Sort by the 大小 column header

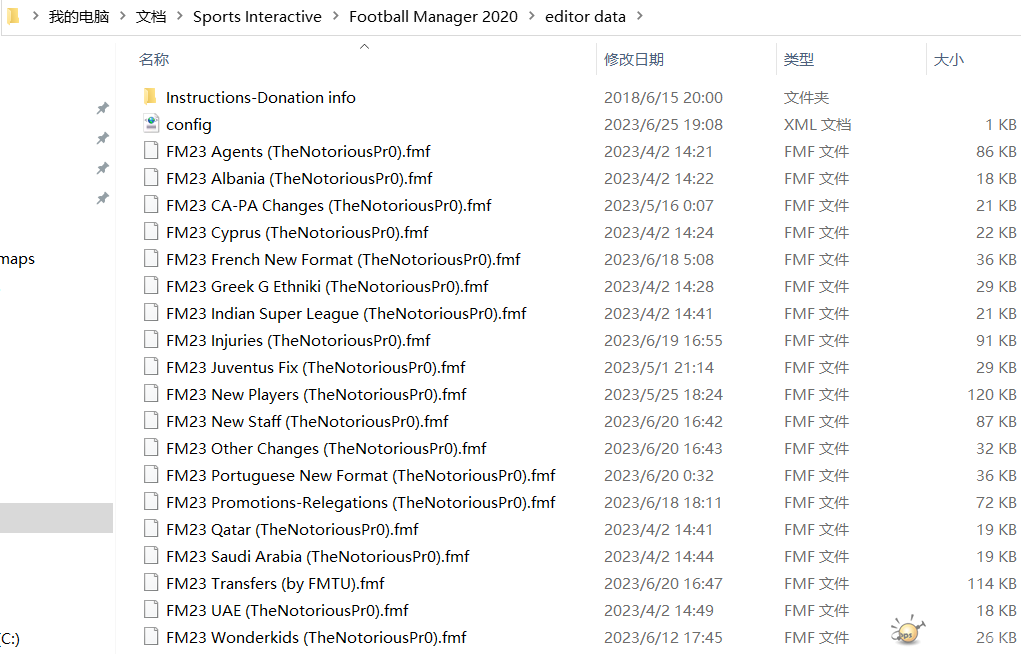click(x=949, y=59)
